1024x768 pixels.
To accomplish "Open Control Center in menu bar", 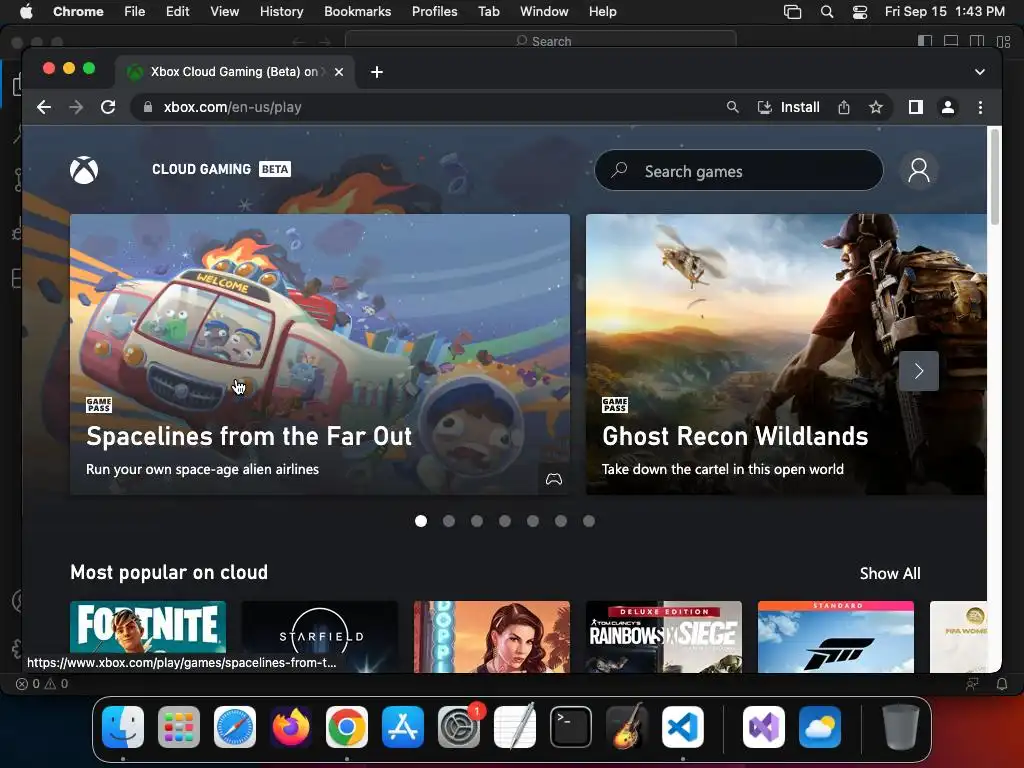I will tap(860, 12).
